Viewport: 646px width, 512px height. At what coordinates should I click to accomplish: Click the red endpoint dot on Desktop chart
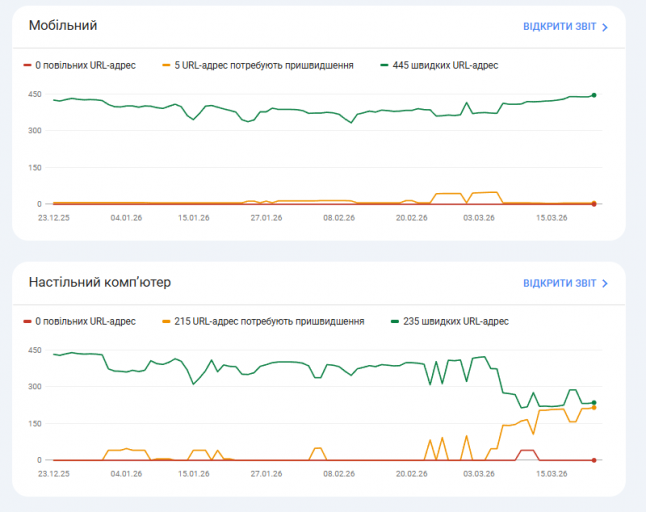coord(594,460)
